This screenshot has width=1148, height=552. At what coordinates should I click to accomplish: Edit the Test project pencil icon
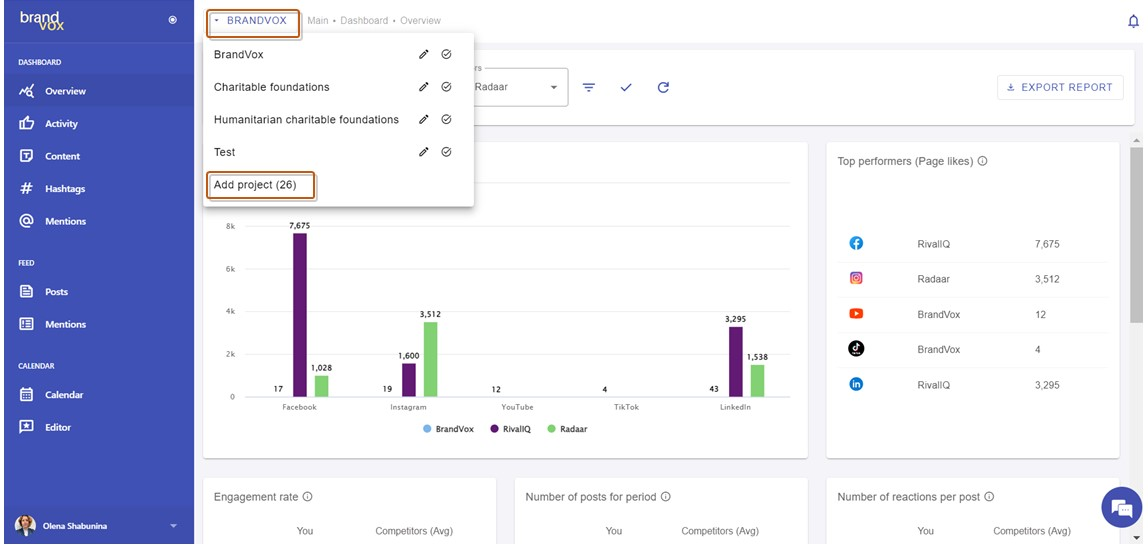pos(423,152)
